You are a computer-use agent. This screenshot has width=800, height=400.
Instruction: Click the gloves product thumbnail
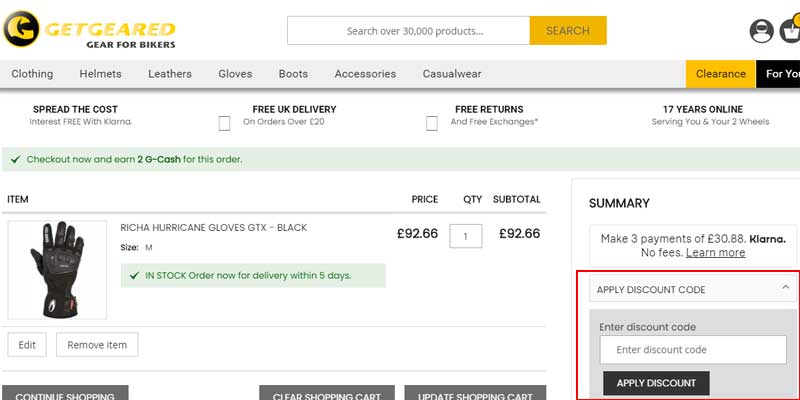tap(57, 269)
